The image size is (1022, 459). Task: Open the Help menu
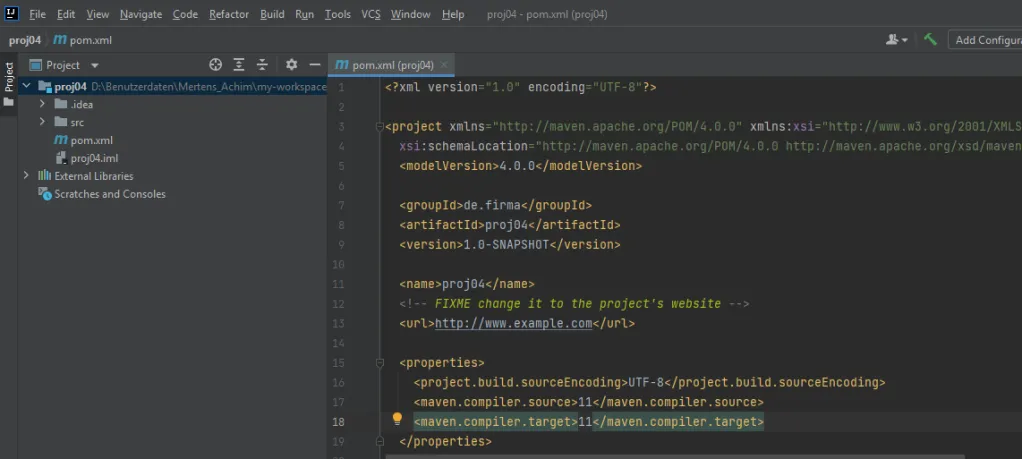[x=453, y=14]
